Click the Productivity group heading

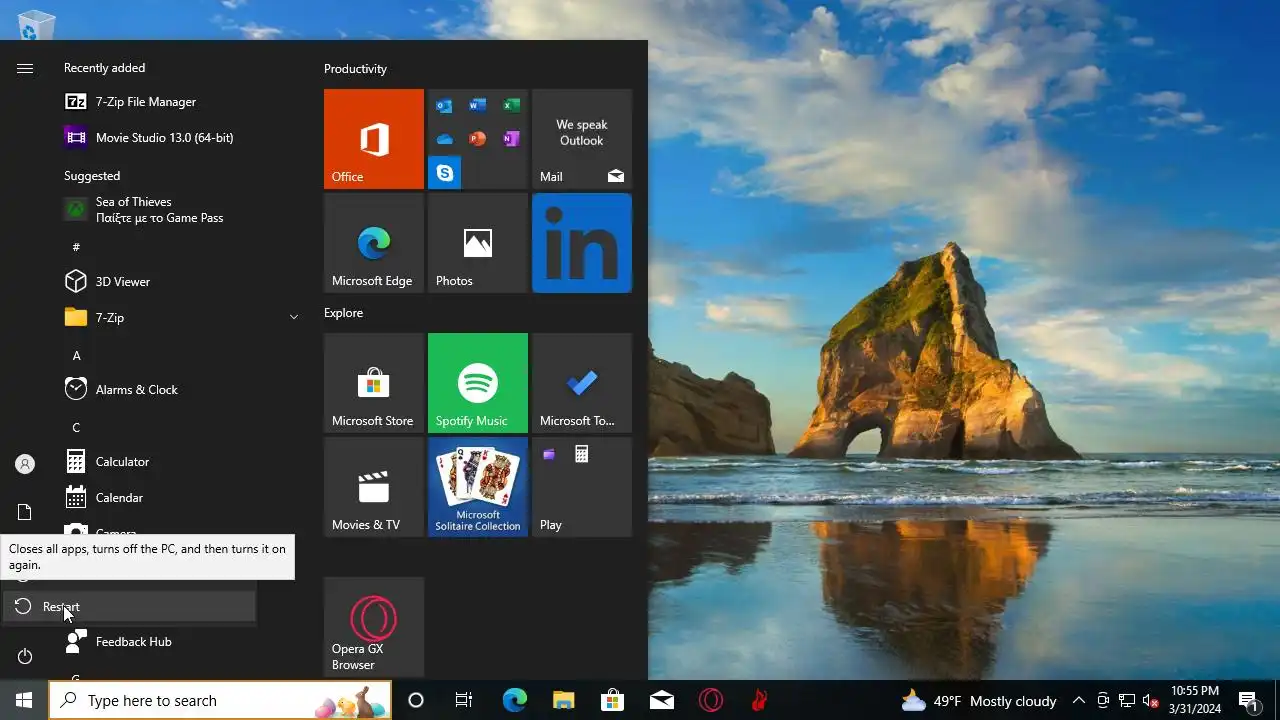click(x=355, y=69)
